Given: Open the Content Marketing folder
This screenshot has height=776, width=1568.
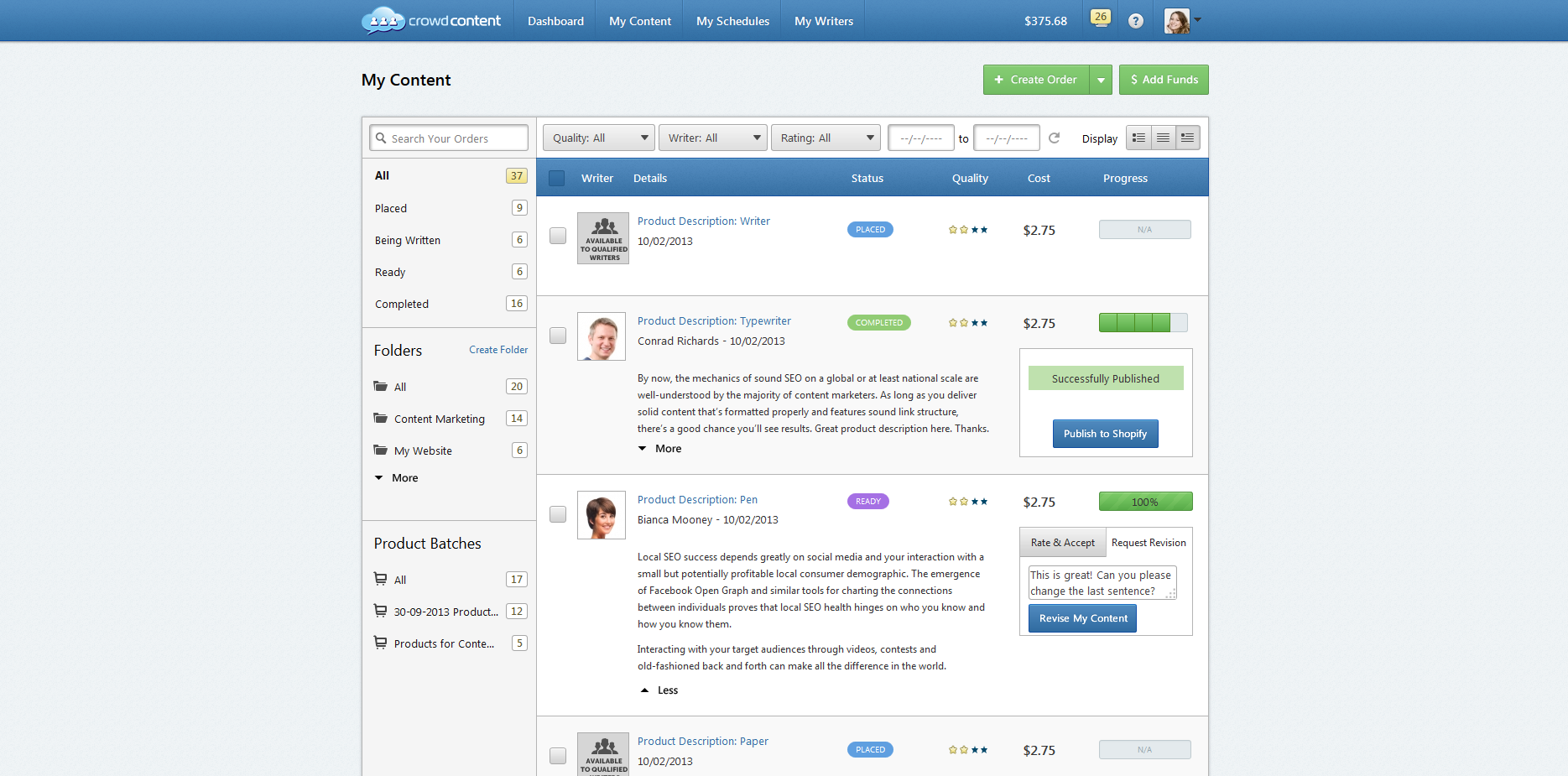Looking at the screenshot, I should click(x=439, y=418).
